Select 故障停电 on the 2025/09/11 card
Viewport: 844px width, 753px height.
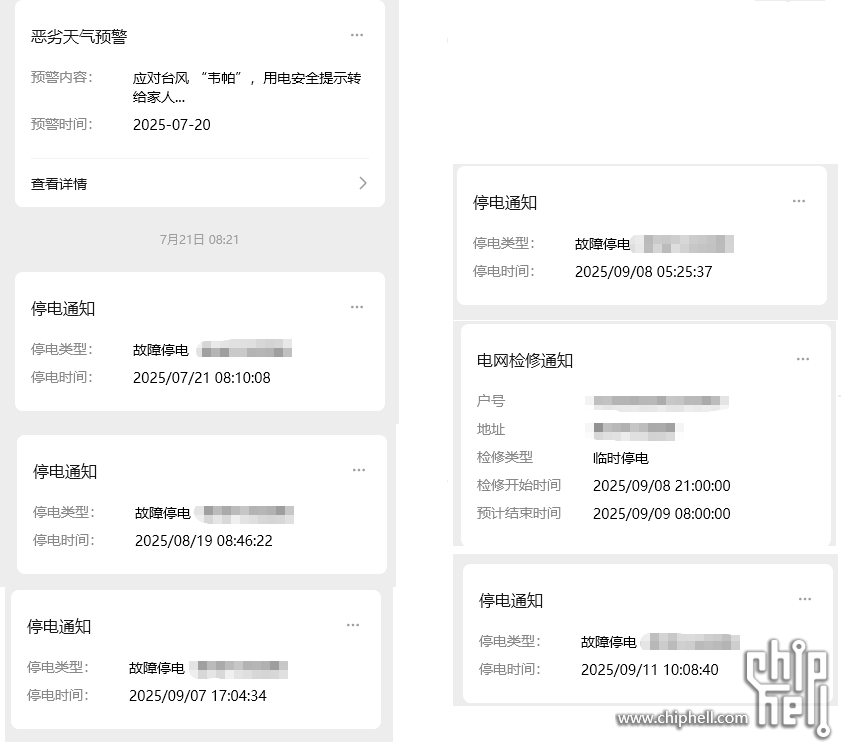coord(609,642)
